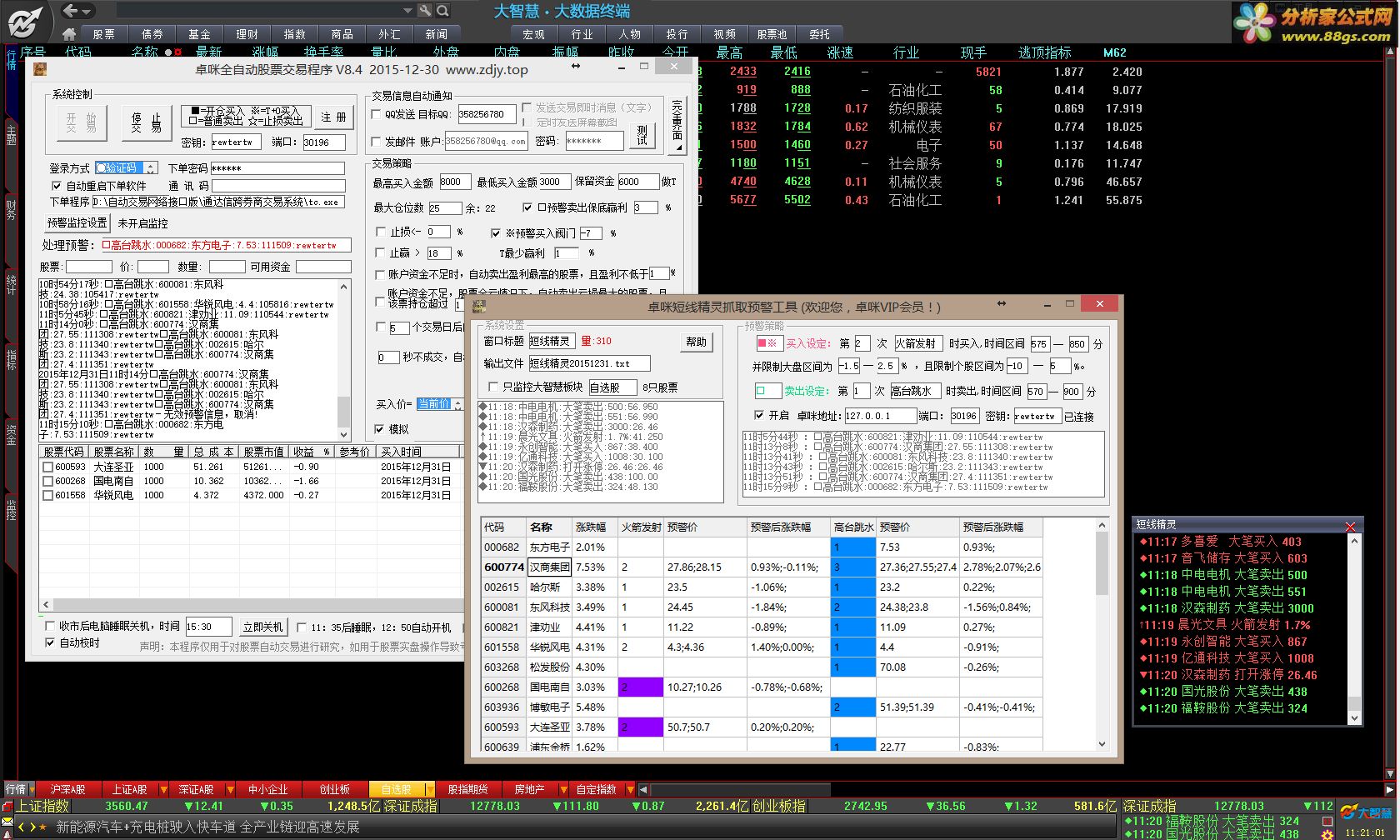Click 火箭发射 signal field in 买入设定

[x=917, y=343]
